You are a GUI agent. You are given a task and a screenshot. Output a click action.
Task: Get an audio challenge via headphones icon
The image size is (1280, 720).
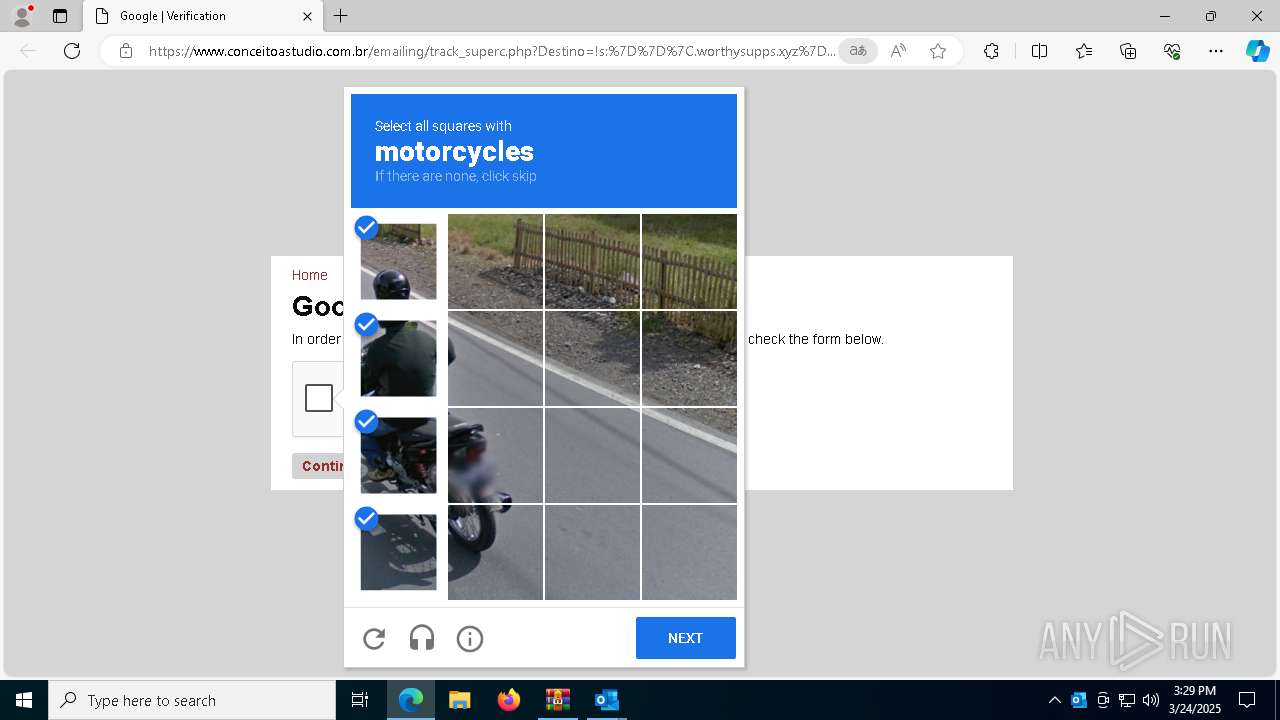click(422, 638)
